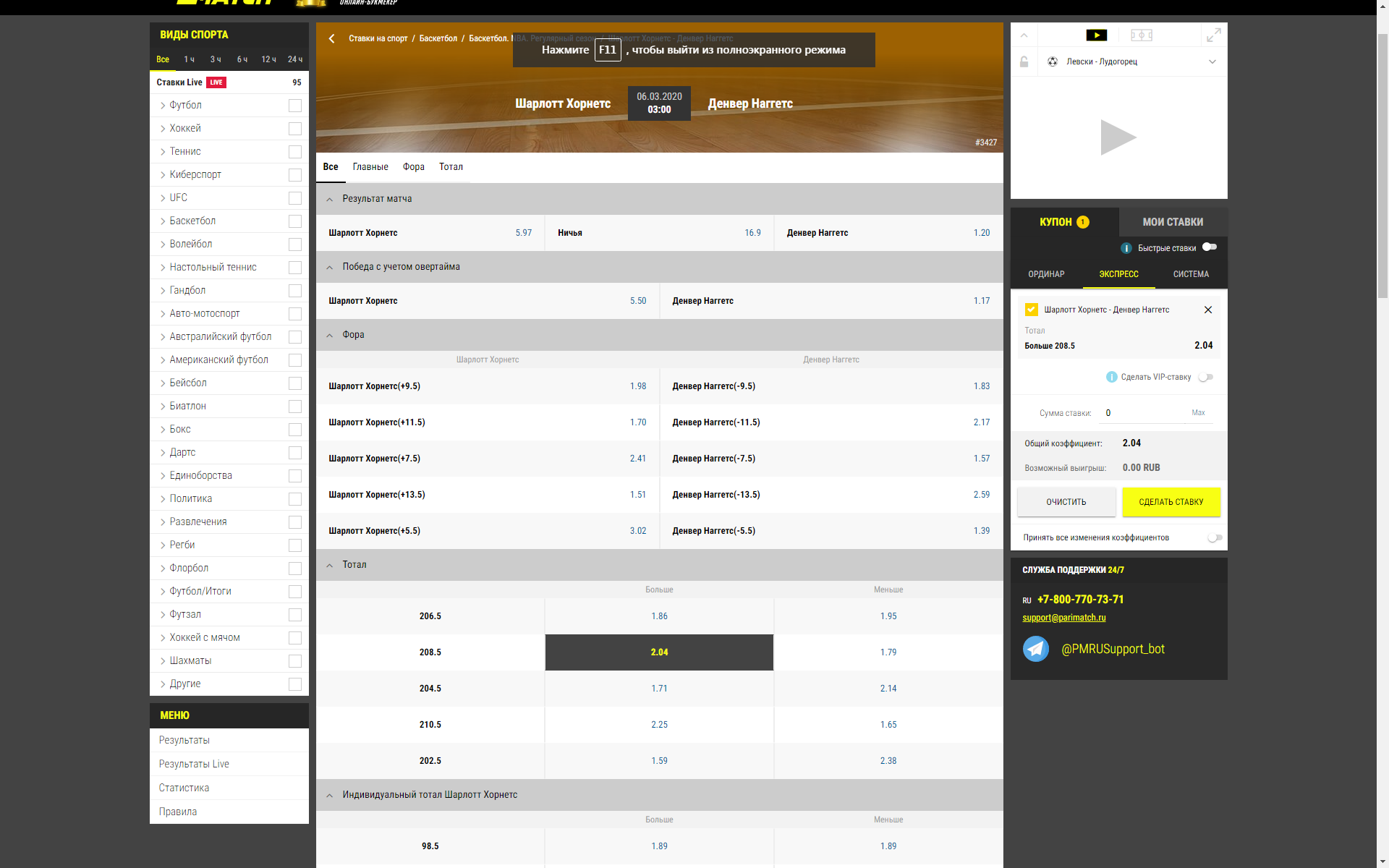Filter sports by 3 ч time
The width and height of the screenshot is (1389, 868).
pyautogui.click(x=216, y=59)
